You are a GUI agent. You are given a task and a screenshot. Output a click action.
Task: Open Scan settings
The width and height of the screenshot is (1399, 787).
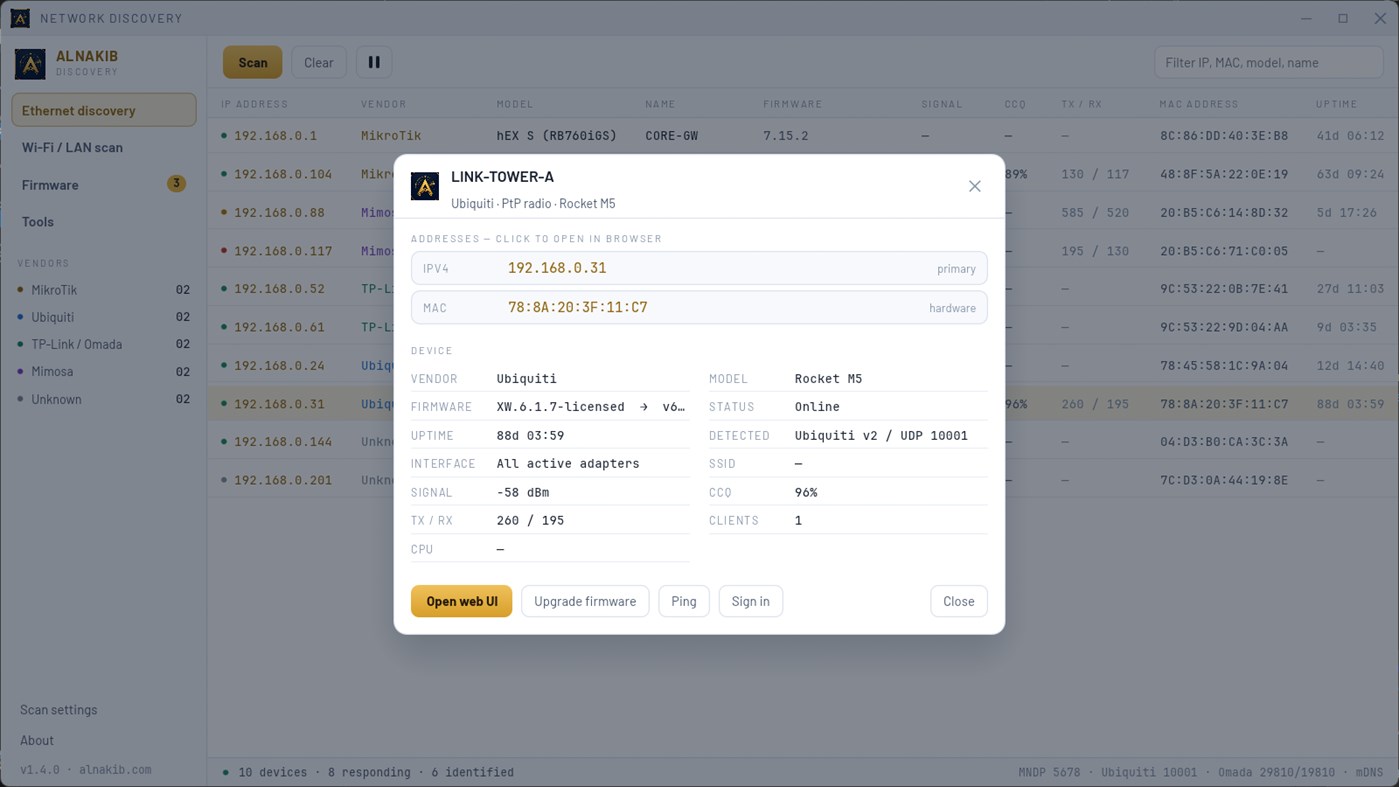click(x=59, y=709)
